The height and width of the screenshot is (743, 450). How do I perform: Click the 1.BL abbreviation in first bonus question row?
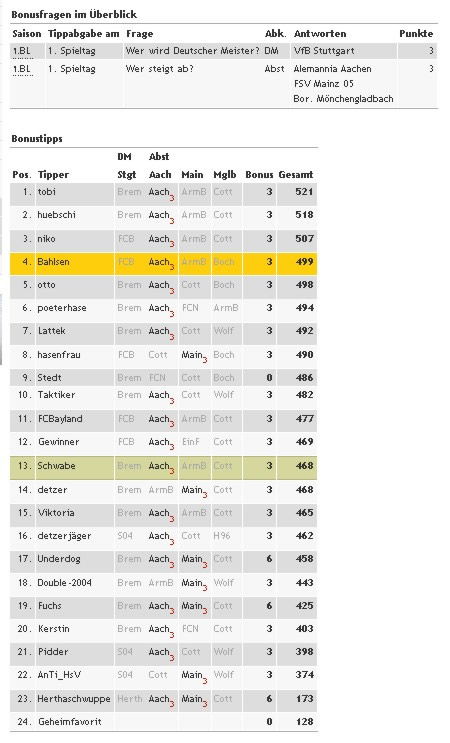21,51
